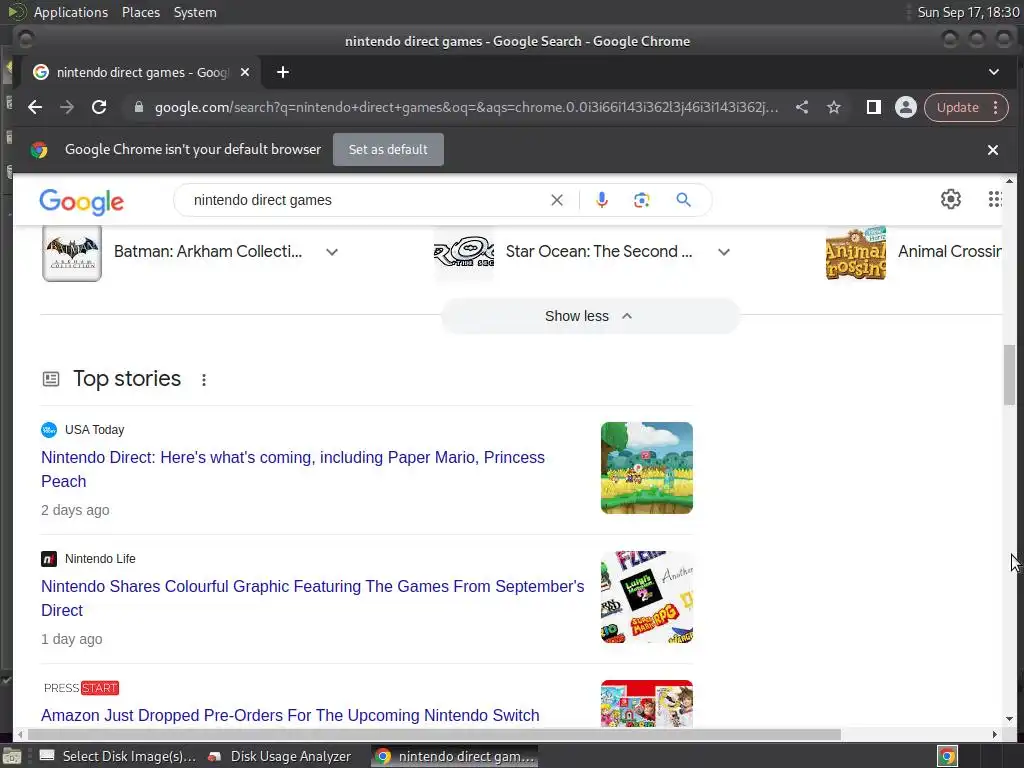The height and width of the screenshot is (768, 1024).
Task: Open the Applications menu
Action: (71, 12)
